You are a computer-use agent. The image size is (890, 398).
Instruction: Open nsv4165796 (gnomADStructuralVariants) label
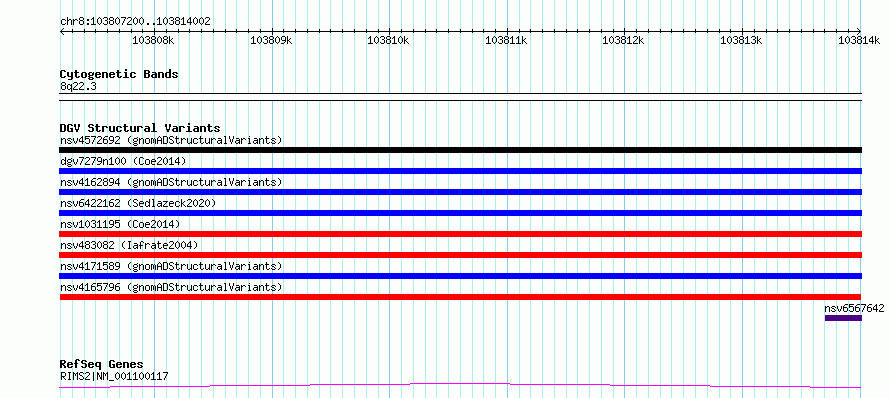click(171, 287)
